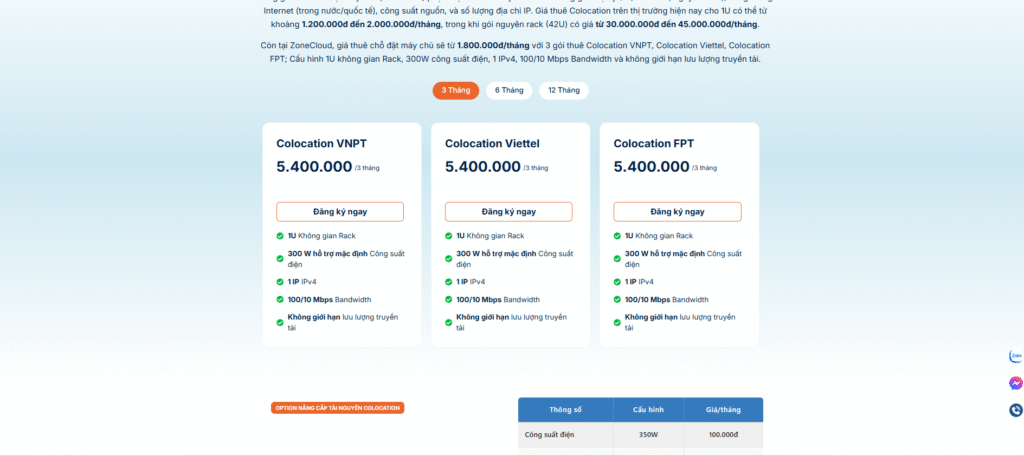Screen dimensions: 1024x456
Task: Click the green check icon beside Viettel 1 IP IPv4
Action: point(449,282)
